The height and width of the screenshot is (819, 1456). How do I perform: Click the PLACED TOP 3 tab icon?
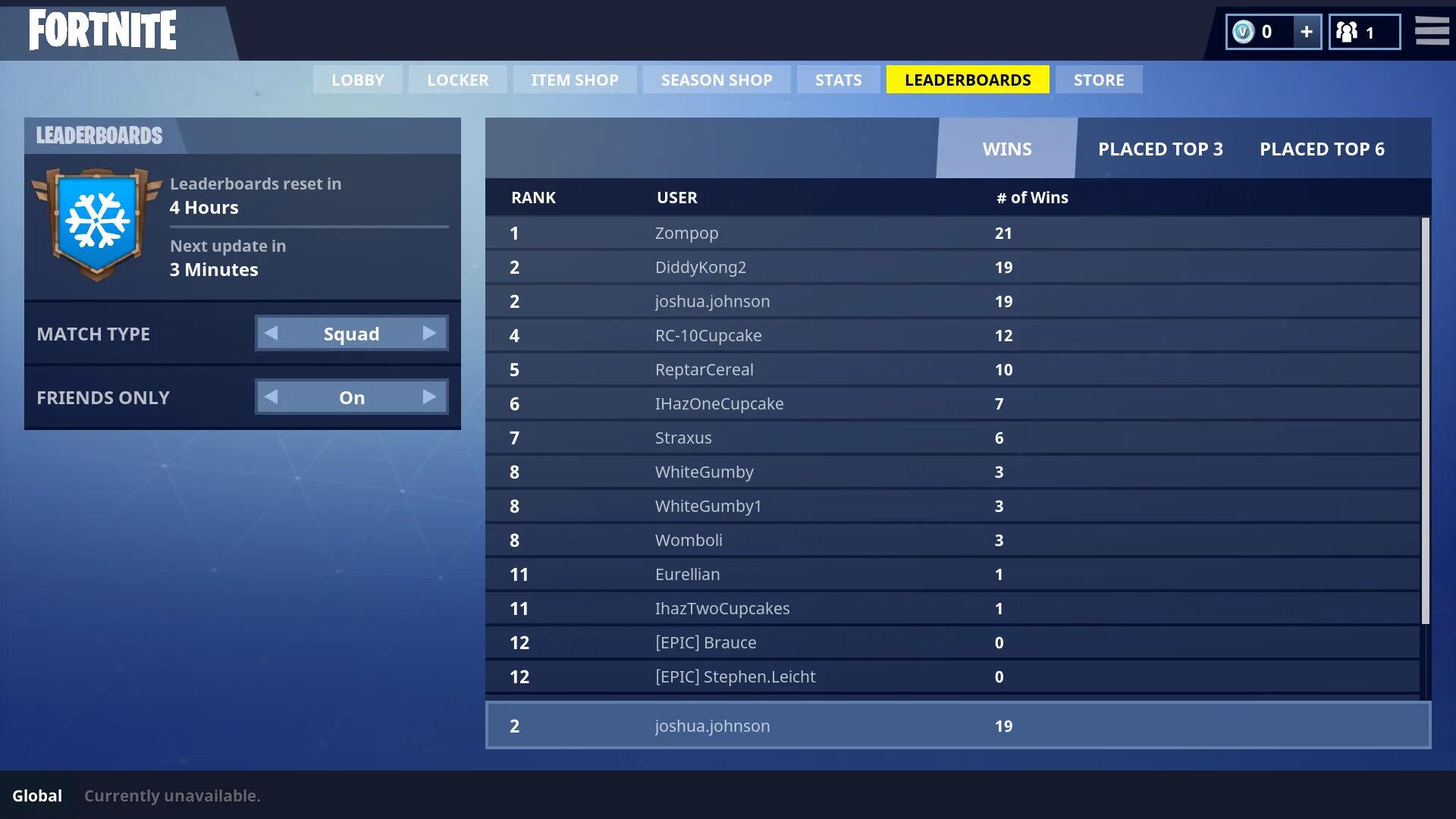point(1161,148)
